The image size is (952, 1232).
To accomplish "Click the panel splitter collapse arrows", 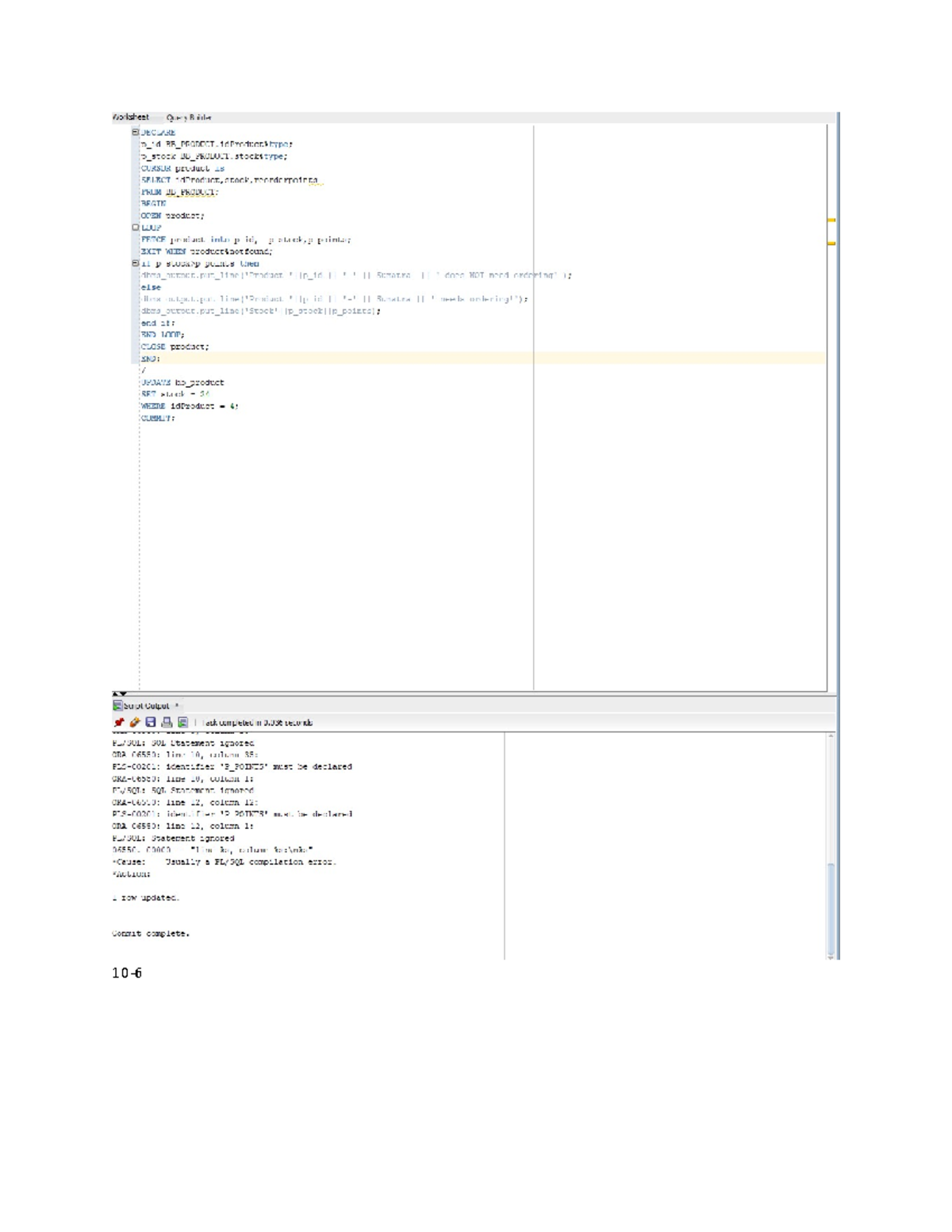I will point(119,694).
